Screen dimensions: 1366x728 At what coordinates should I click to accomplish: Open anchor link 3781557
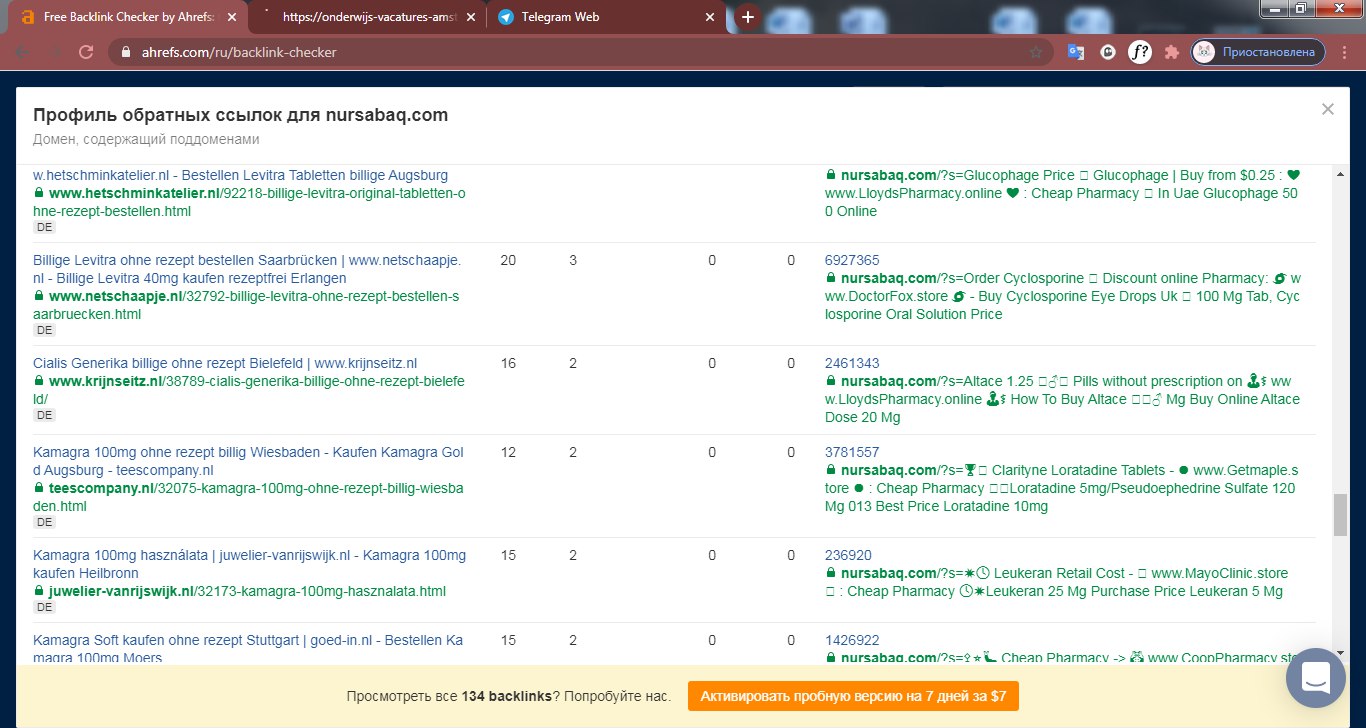pos(852,452)
